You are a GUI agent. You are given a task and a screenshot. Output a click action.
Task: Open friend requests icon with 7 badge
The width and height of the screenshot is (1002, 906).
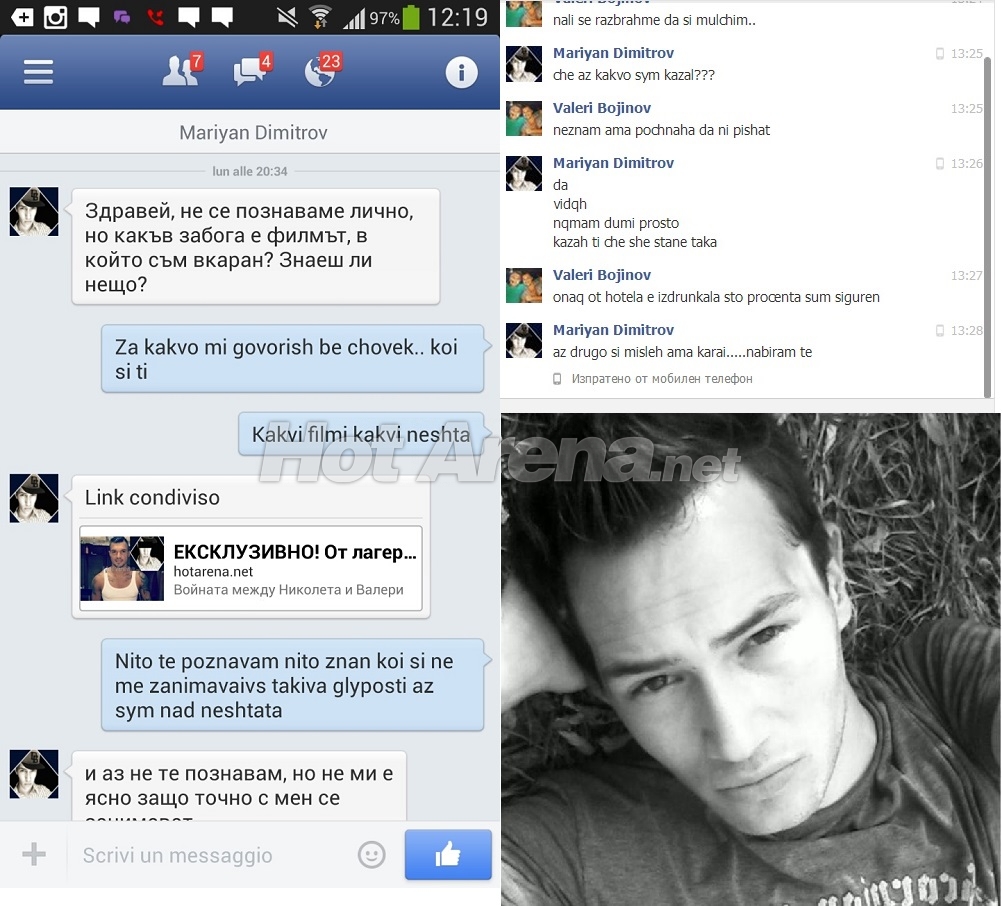[182, 70]
